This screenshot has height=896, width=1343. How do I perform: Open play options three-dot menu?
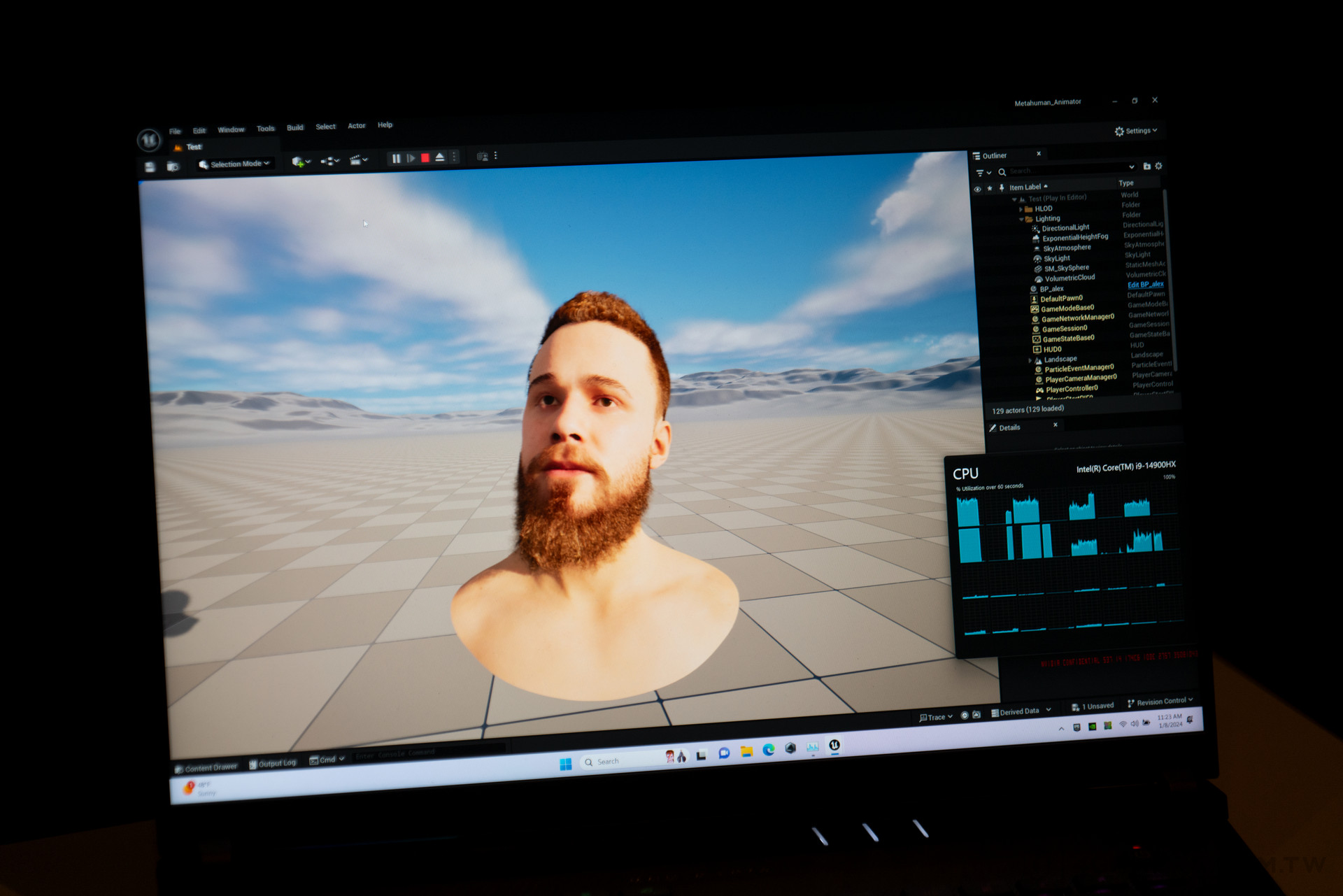[x=455, y=157]
